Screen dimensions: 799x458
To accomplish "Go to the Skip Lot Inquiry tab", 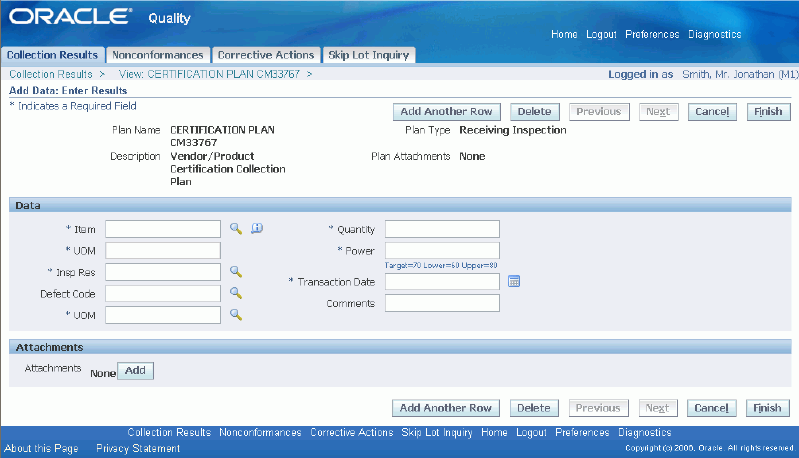I will coord(369,55).
